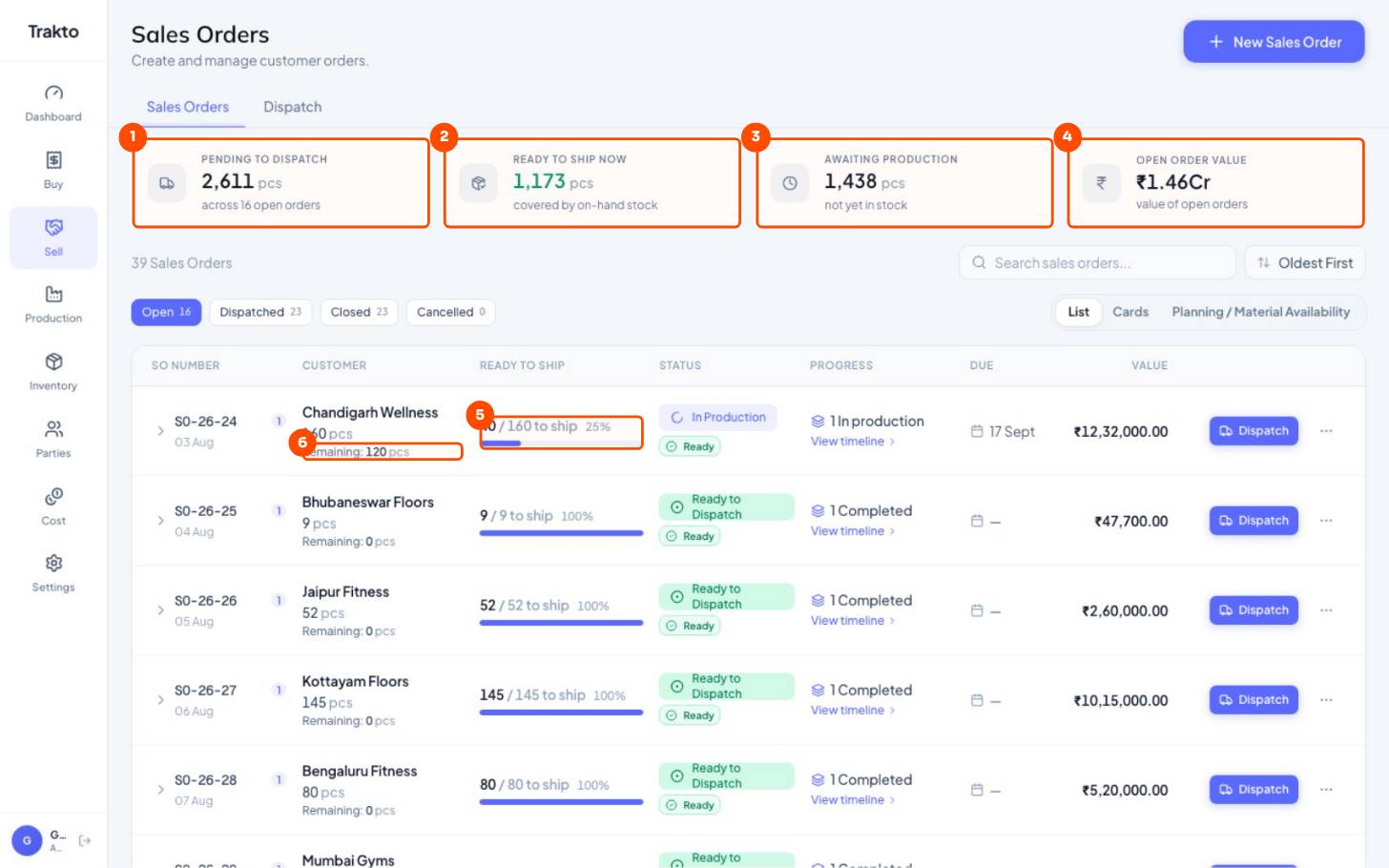
Task: Click the user avatar G circle
Action: pyautogui.click(x=27, y=840)
